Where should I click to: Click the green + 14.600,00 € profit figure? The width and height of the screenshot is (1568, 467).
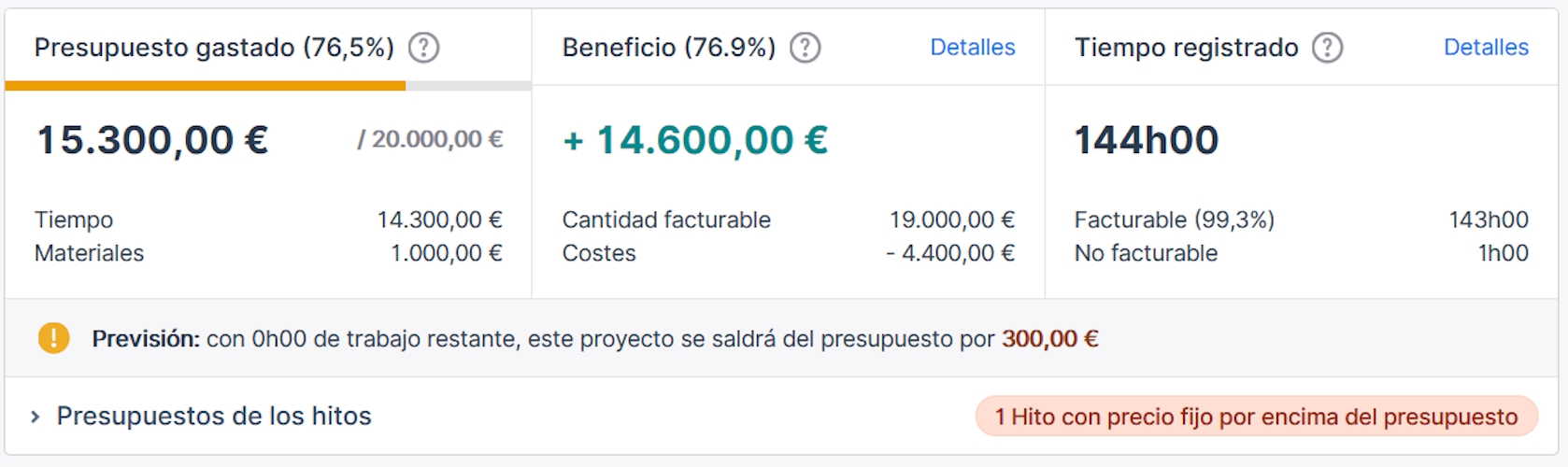[x=695, y=140]
